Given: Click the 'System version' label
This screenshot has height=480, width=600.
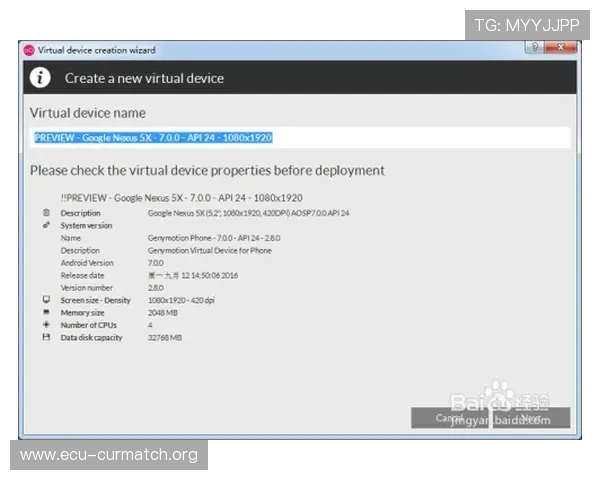Looking at the screenshot, I should click(x=86, y=225).
